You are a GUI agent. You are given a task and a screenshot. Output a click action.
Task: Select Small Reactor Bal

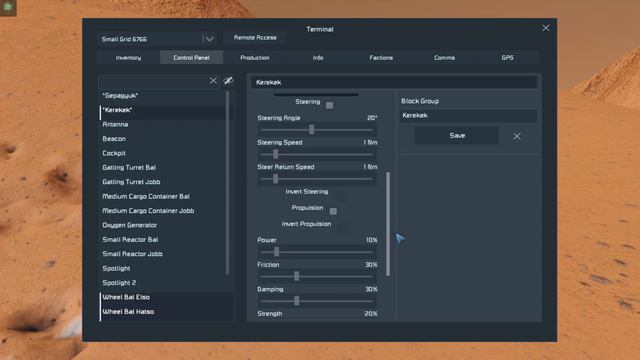point(162,239)
